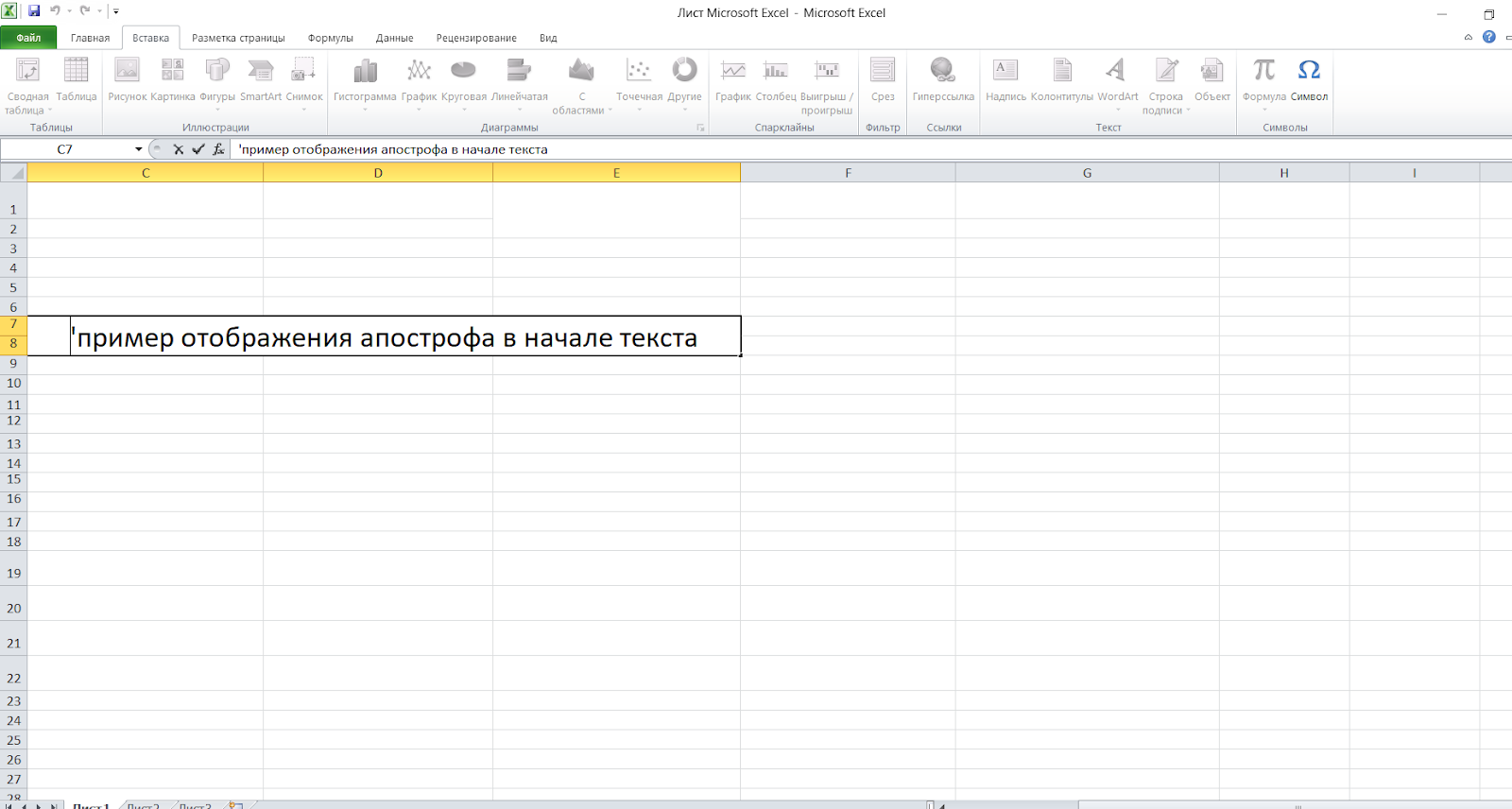Confirm entry with formula bar checkmark
Screen dimensions: 1512x809
tap(198, 149)
